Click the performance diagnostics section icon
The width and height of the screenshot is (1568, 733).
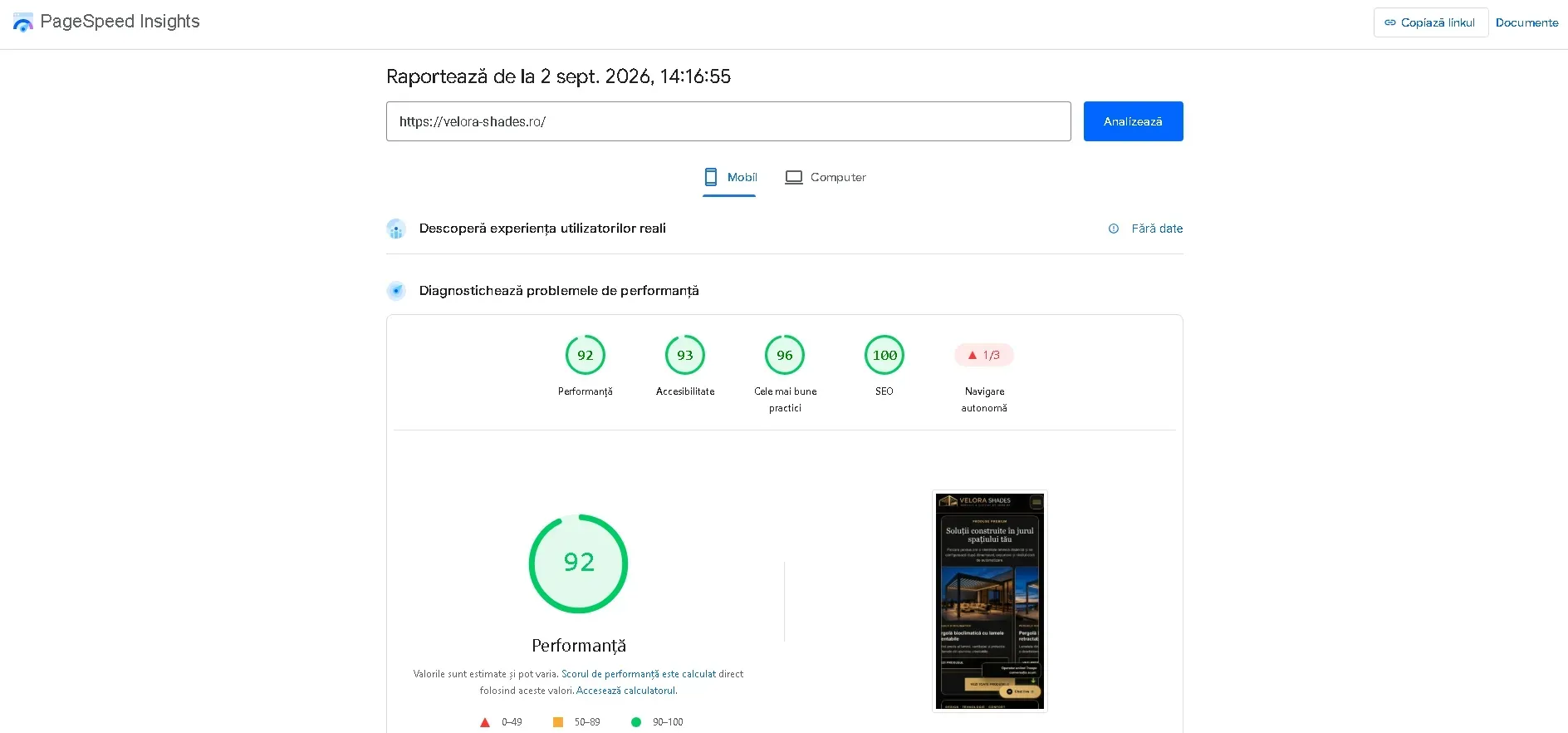[396, 291]
